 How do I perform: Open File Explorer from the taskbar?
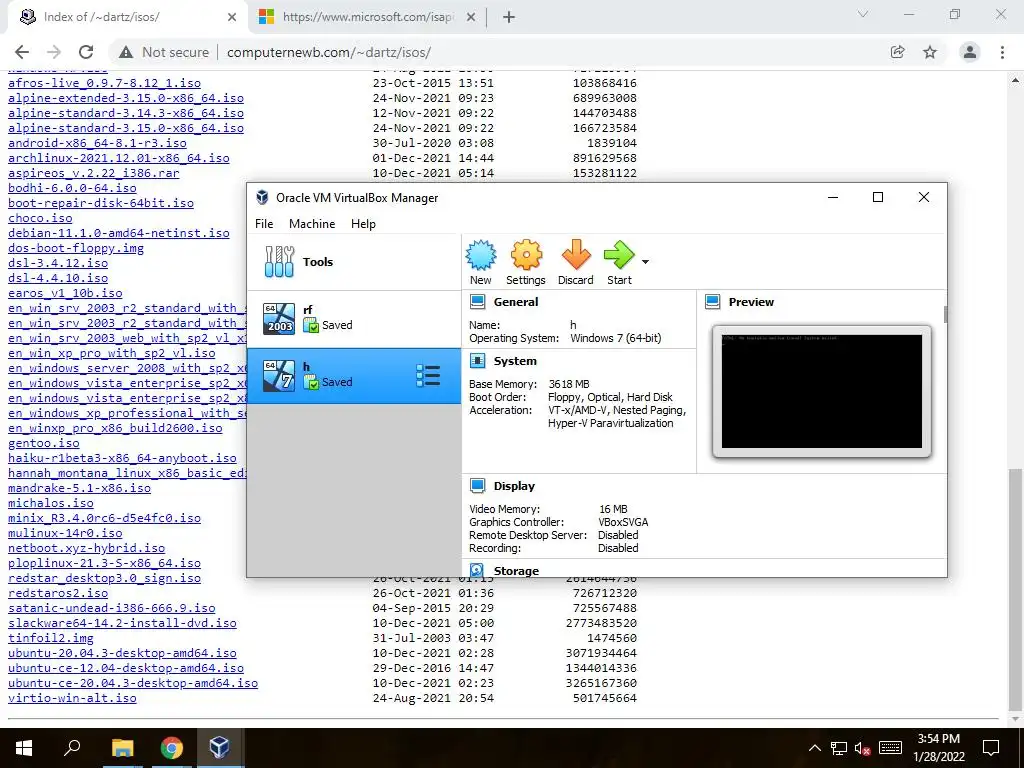point(122,748)
